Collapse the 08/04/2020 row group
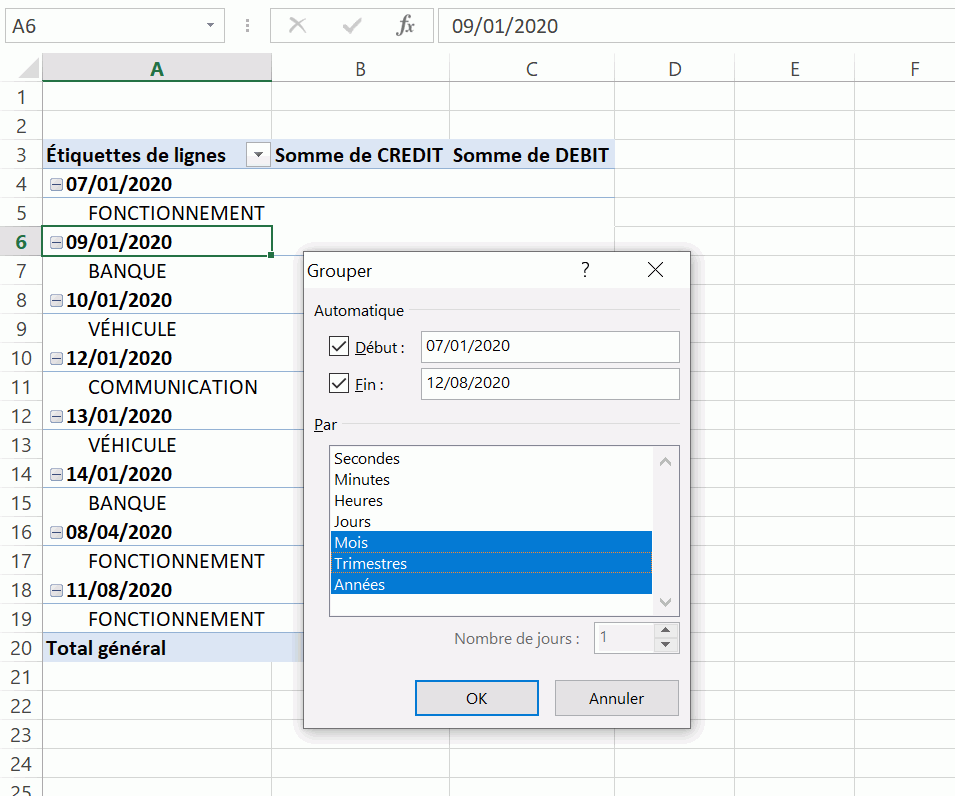Screen dimensions: 955x796 56,532
